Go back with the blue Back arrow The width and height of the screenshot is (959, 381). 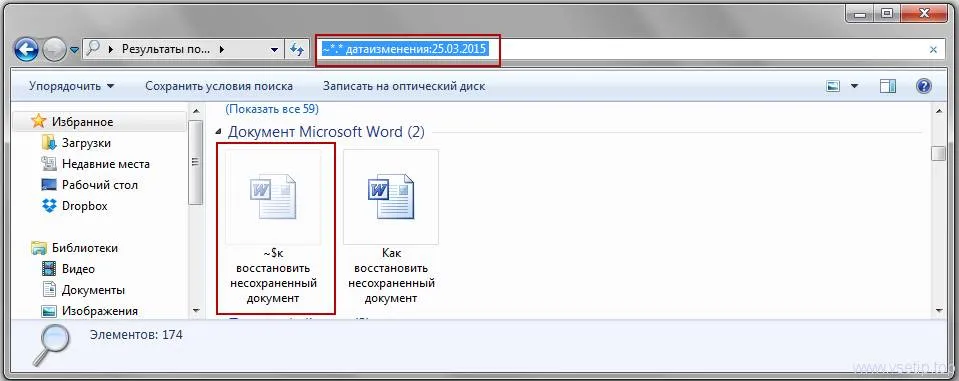[x=26, y=50]
